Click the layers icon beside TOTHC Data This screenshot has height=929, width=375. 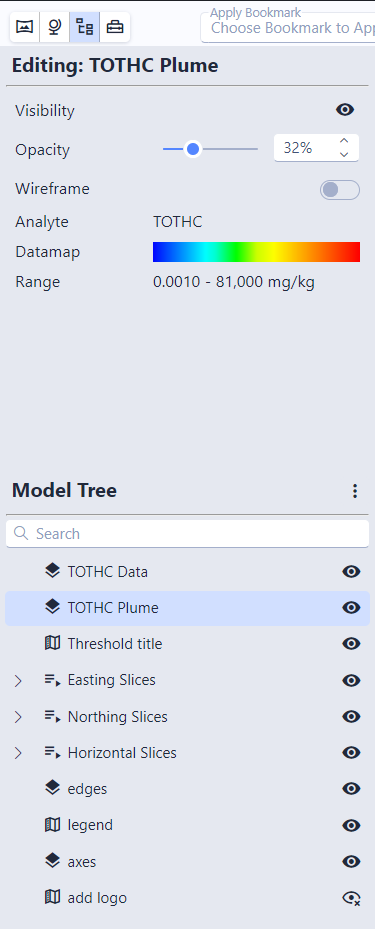[53, 571]
